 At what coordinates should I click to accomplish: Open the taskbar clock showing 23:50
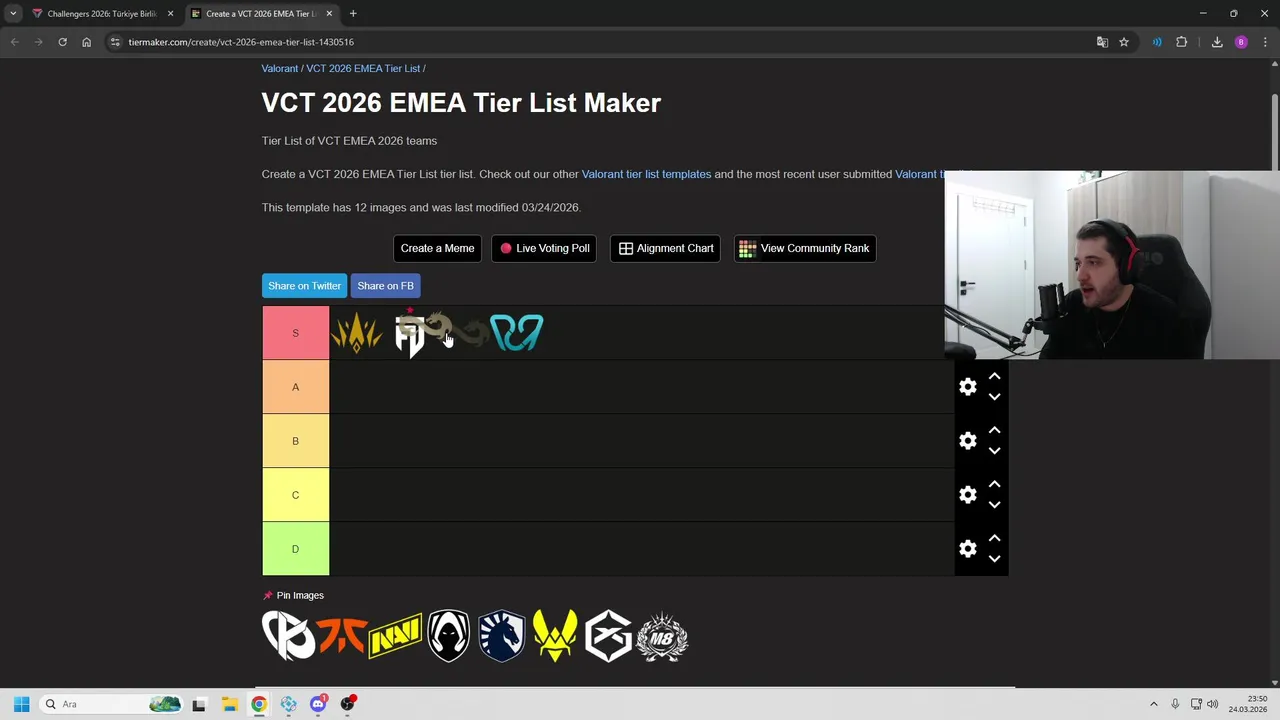[x=1249, y=704]
